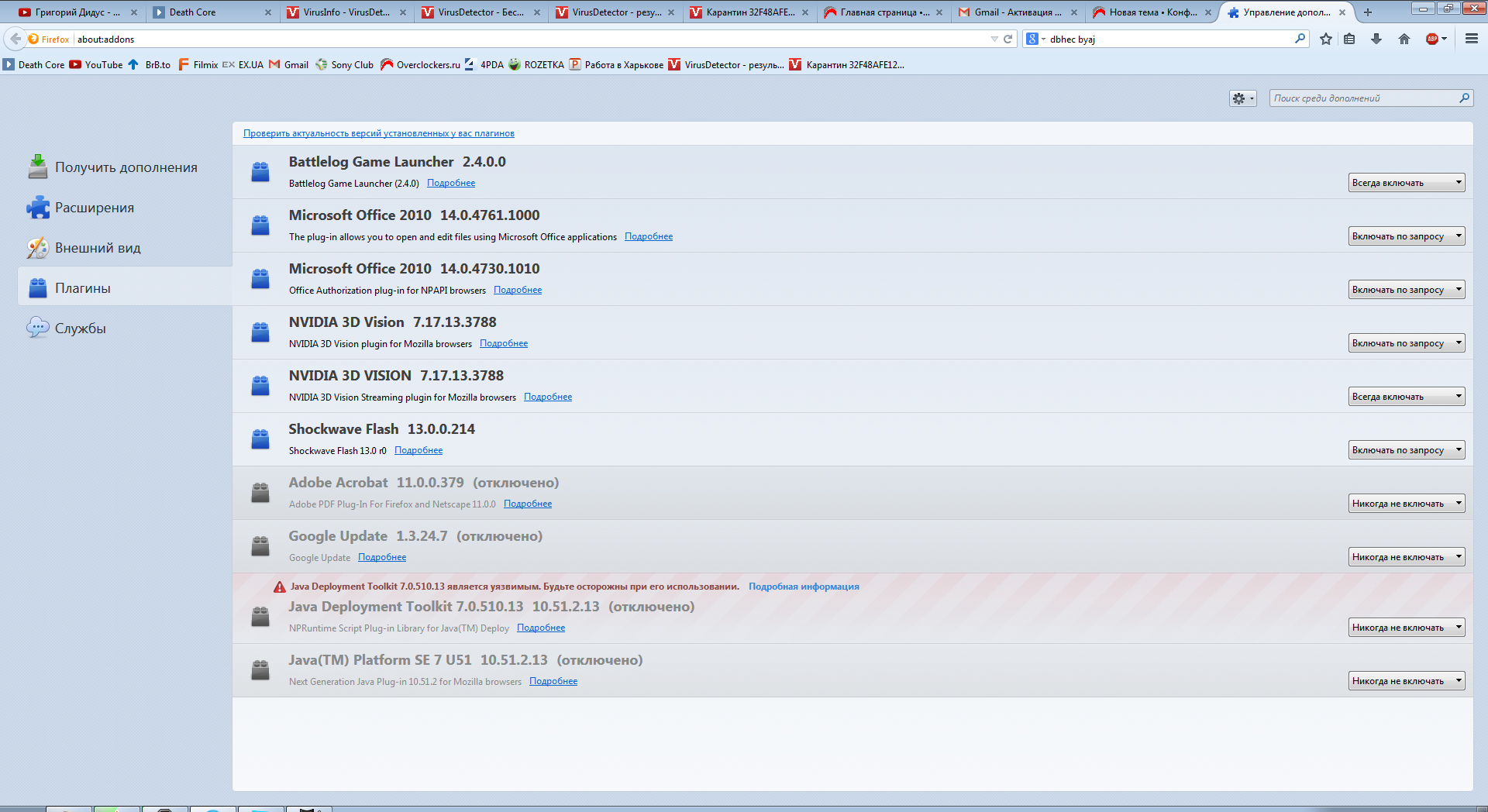This screenshot has height=812, width=1488.
Task: Switch to the Death Core tab
Action: [212, 12]
